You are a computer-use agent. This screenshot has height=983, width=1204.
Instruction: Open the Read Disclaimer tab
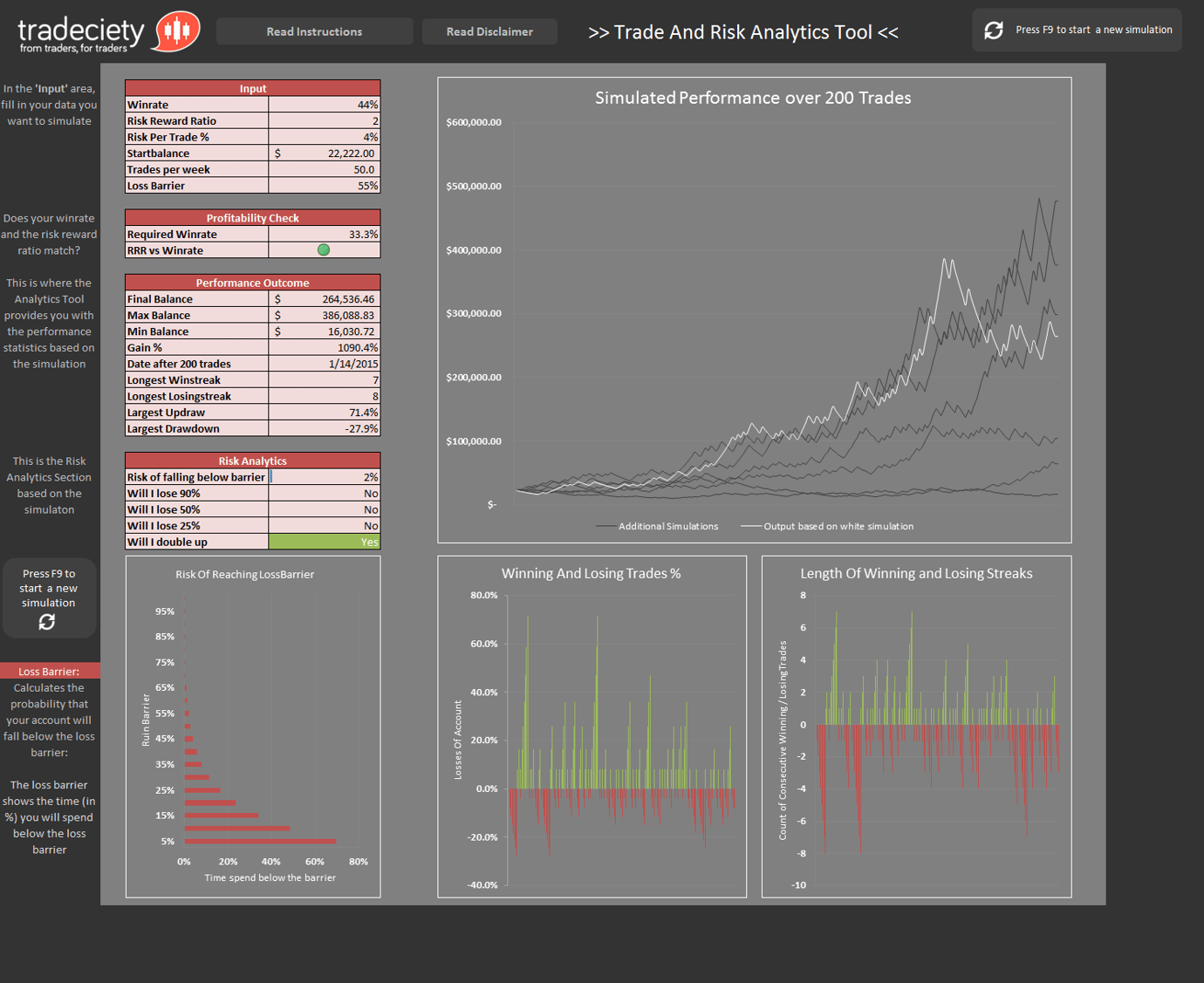click(x=489, y=31)
